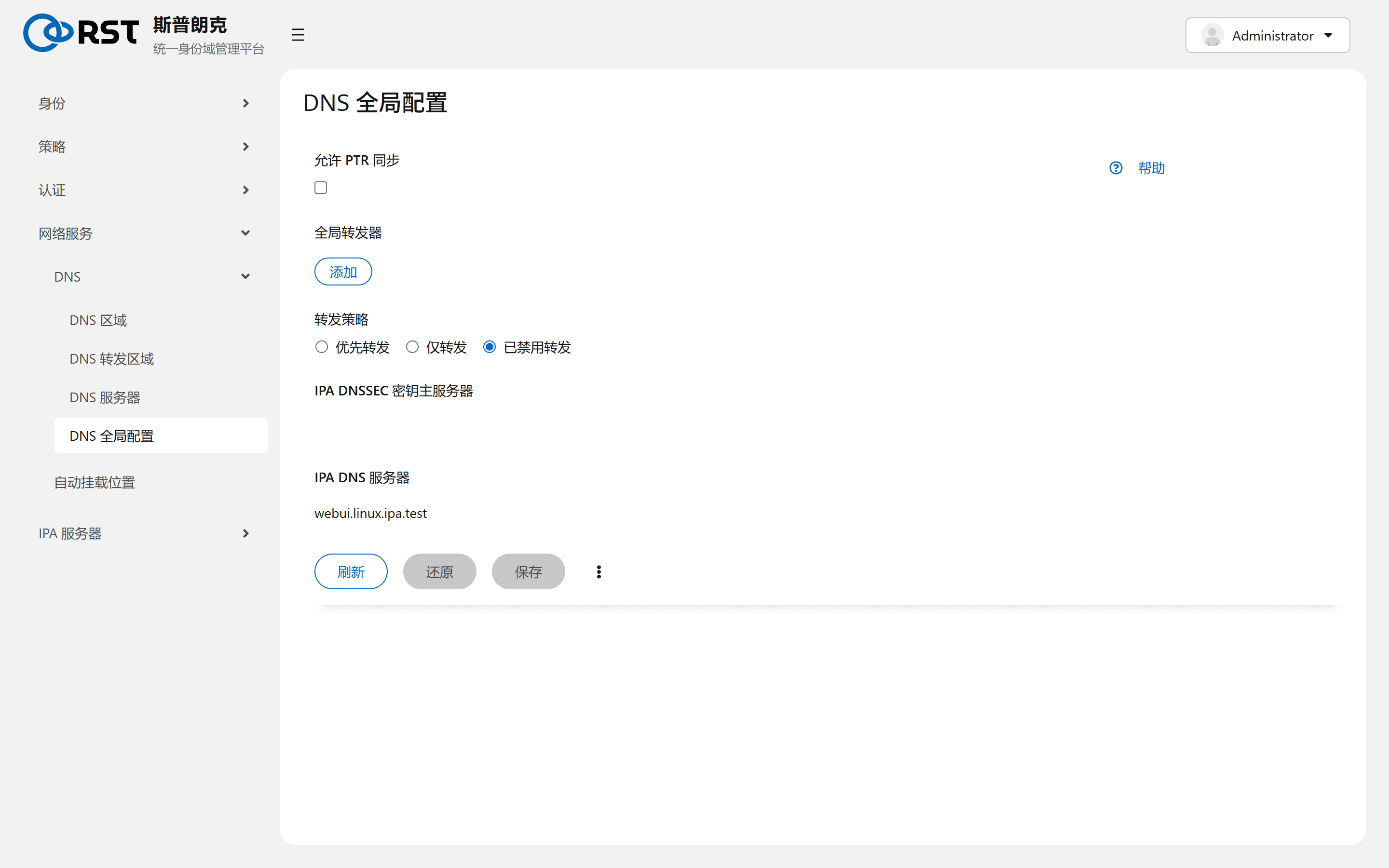Expand the 认证 sidebar section chevron
This screenshot has width=1389, height=868.
pos(245,190)
